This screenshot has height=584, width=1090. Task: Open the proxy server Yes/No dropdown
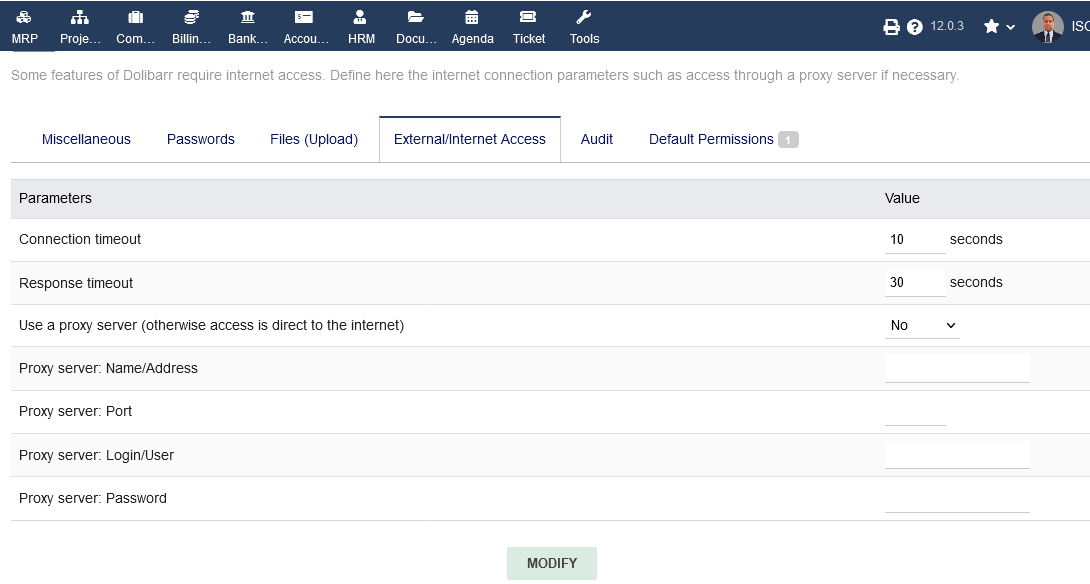(922, 325)
